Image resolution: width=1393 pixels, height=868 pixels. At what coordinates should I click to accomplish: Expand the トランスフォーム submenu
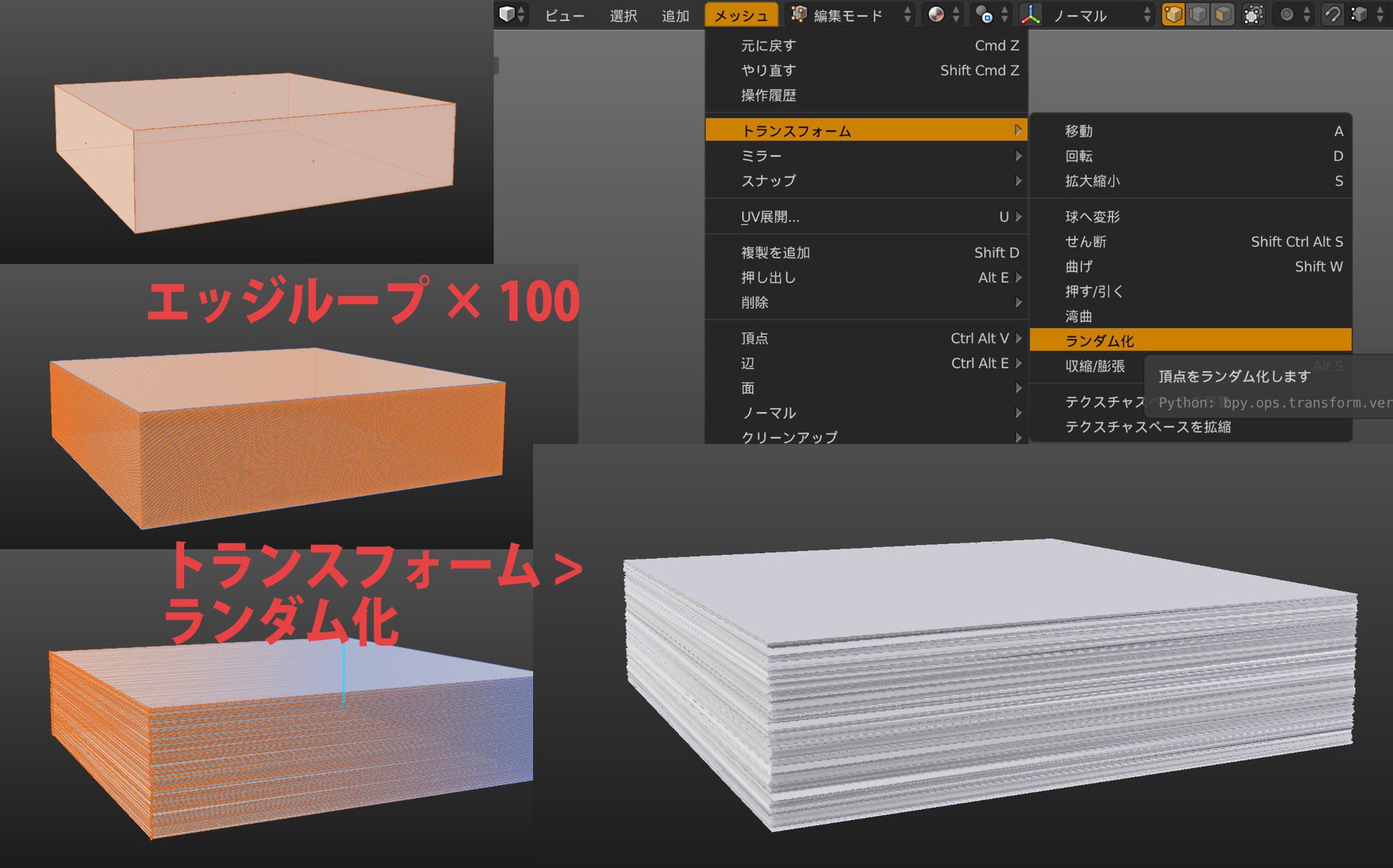pos(866,130)
